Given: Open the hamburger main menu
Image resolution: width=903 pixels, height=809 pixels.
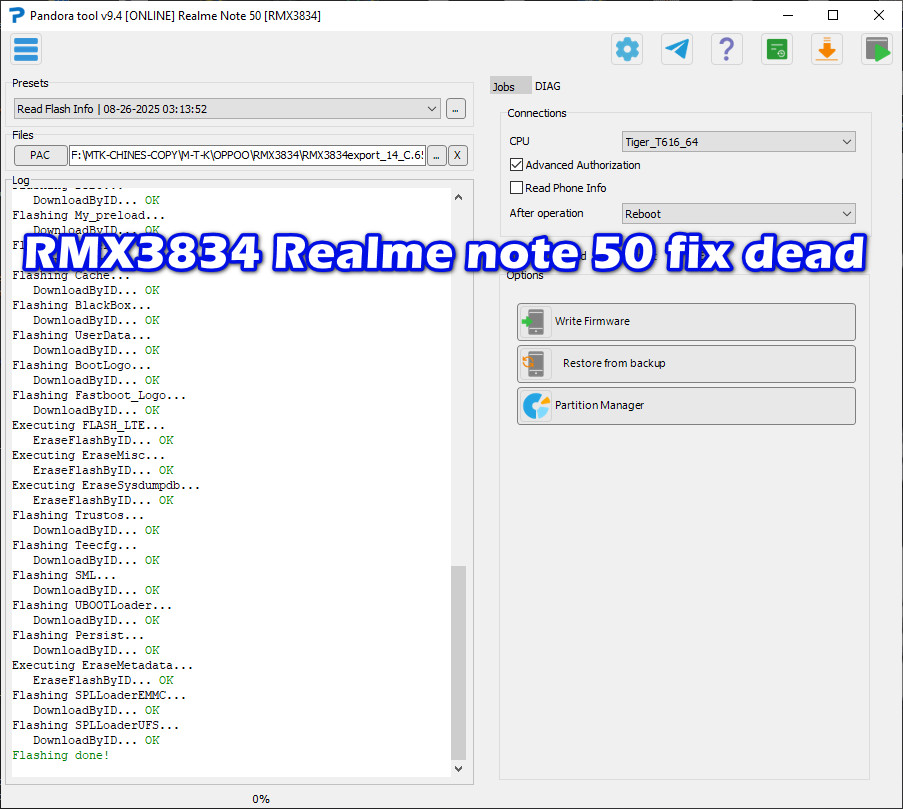Looking at the screenshot, I should (26, 49).
